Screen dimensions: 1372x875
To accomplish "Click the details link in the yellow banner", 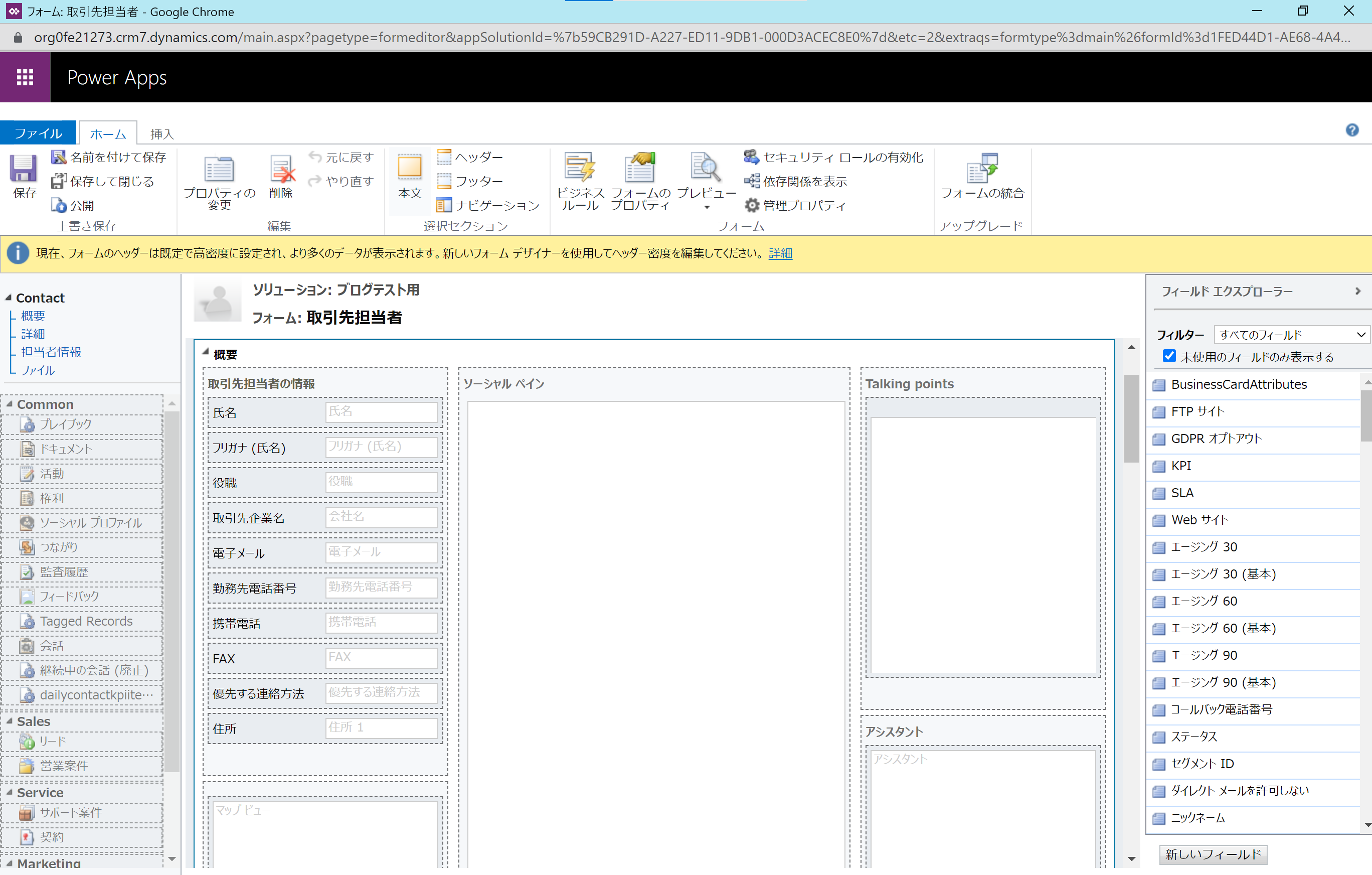I will click(x=780, y=254).
